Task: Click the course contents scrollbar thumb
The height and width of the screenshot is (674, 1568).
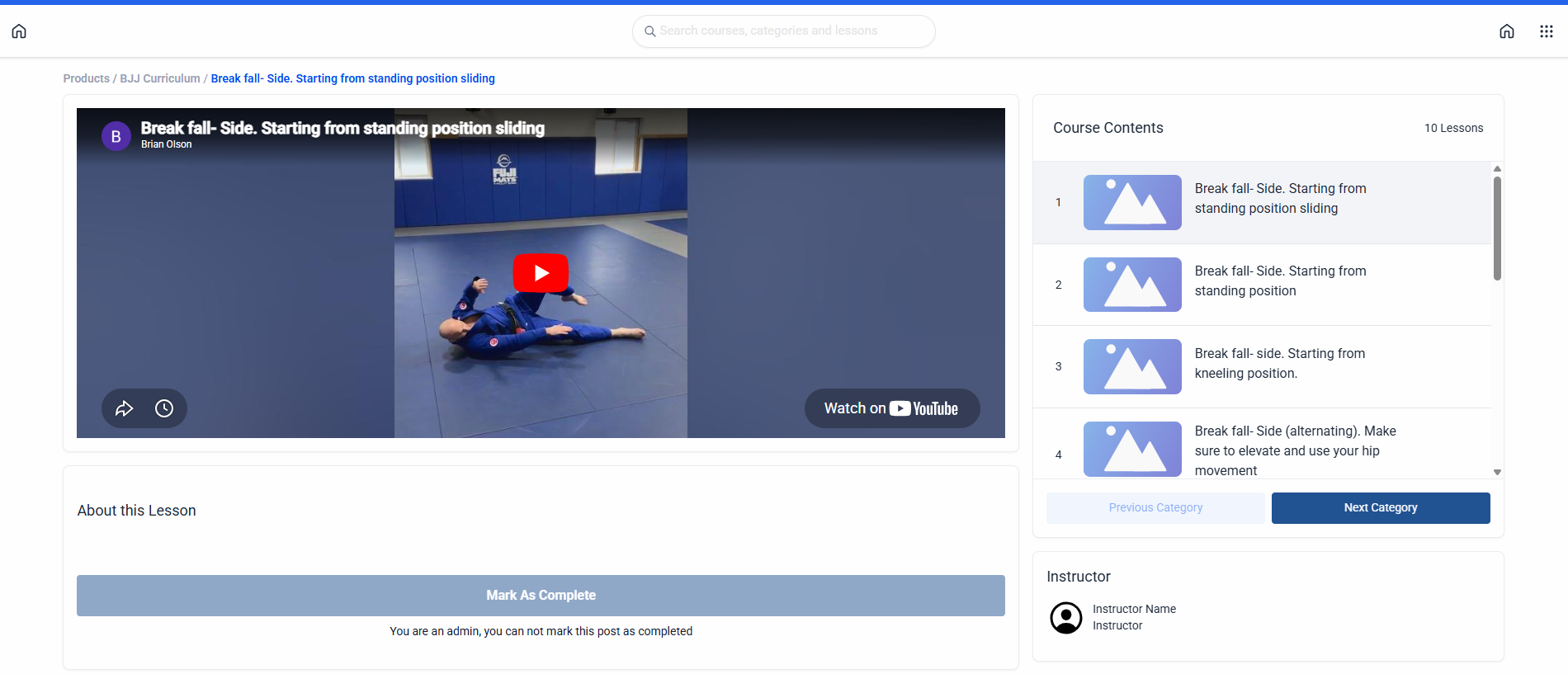Action: [x=1497, y=229]
